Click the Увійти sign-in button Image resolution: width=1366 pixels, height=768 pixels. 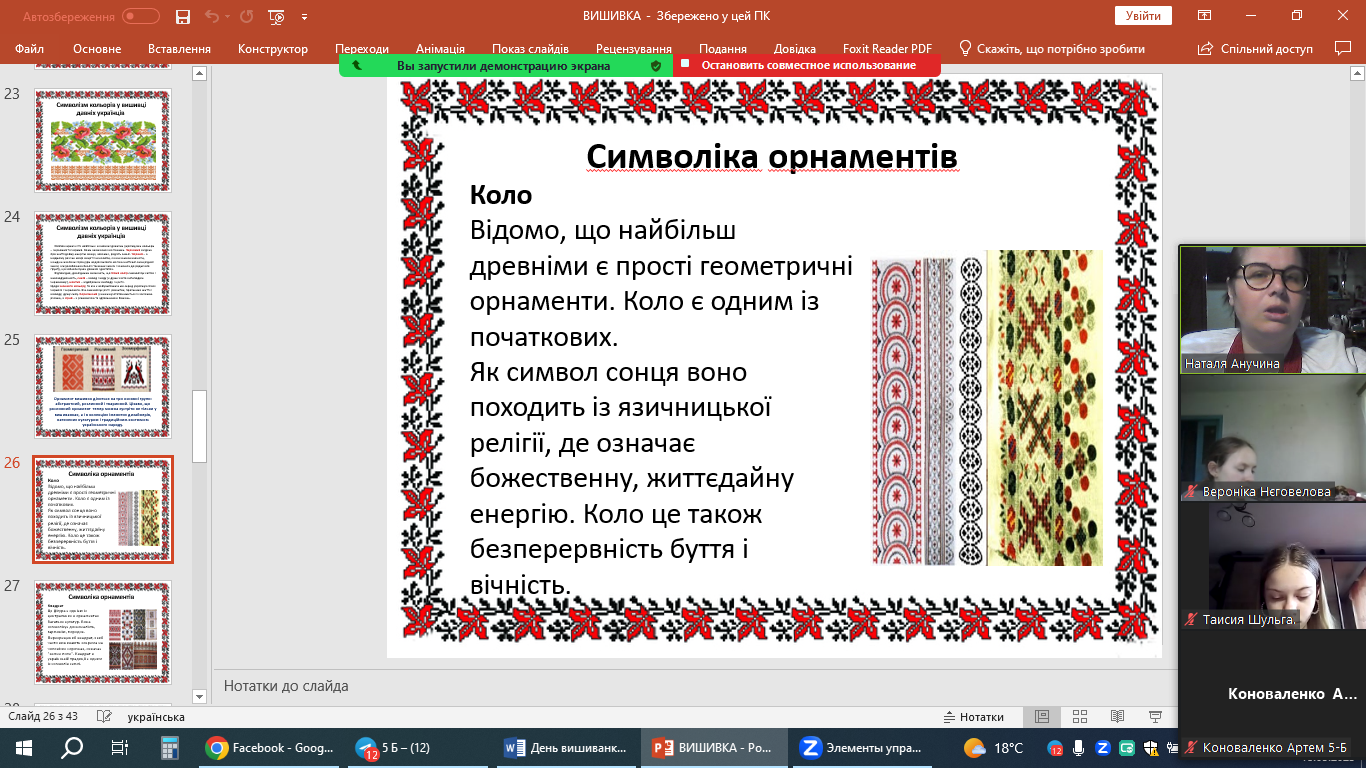(1142, 16)
